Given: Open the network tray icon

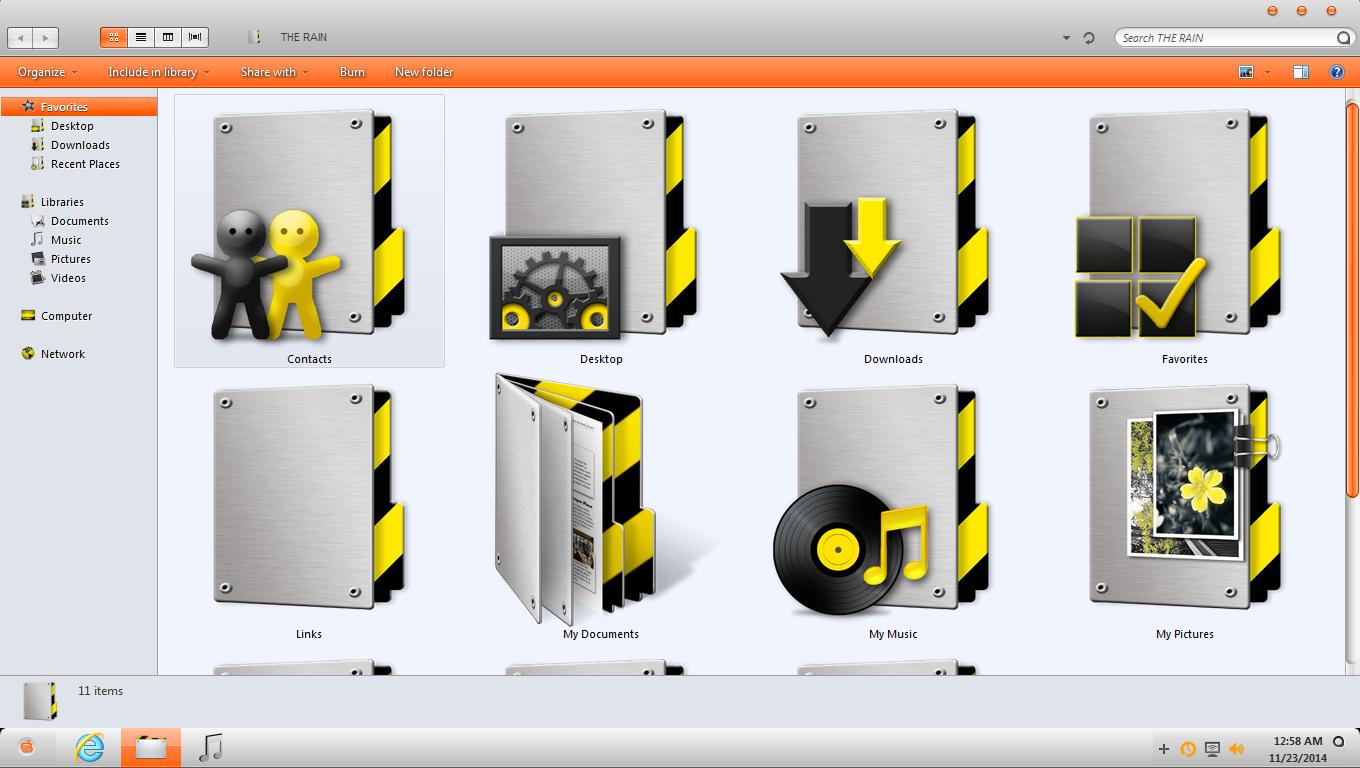Looking at the screenshot, I should (1212, 749).
